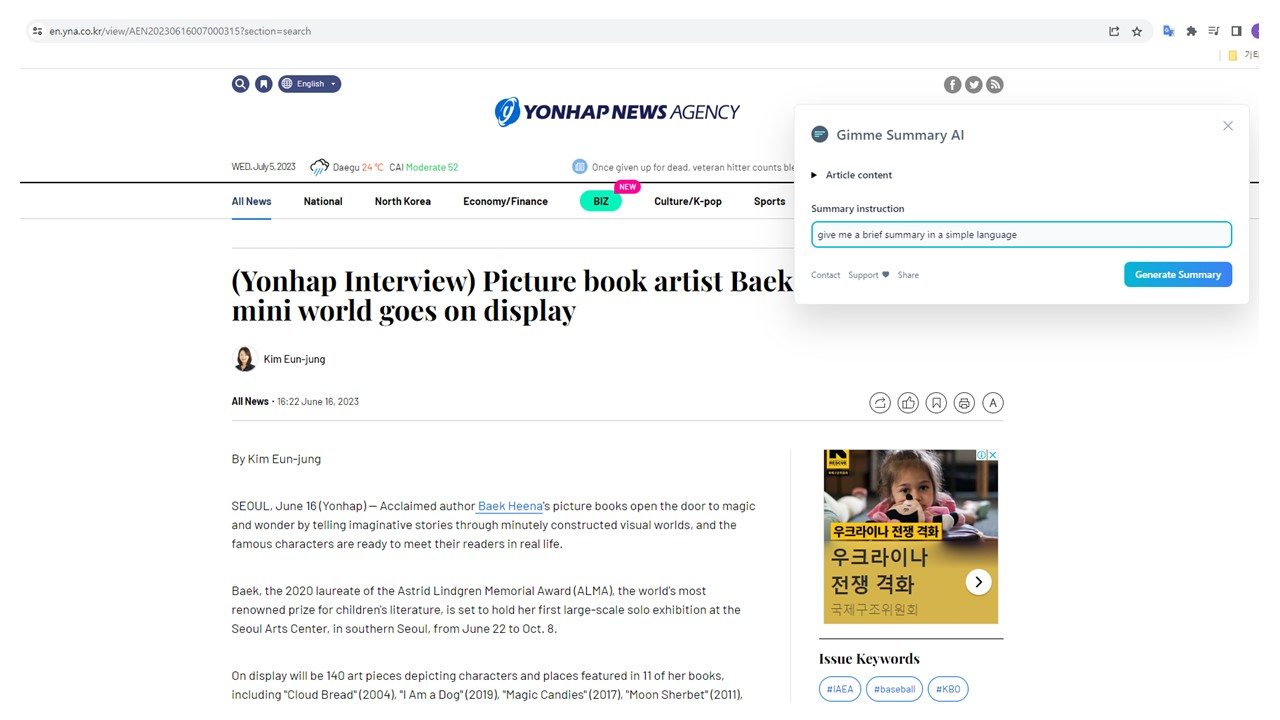Click the article share icon
The height and width of the screenshot is (720, 1280).
pyautogui.click(x=880, y=403)
